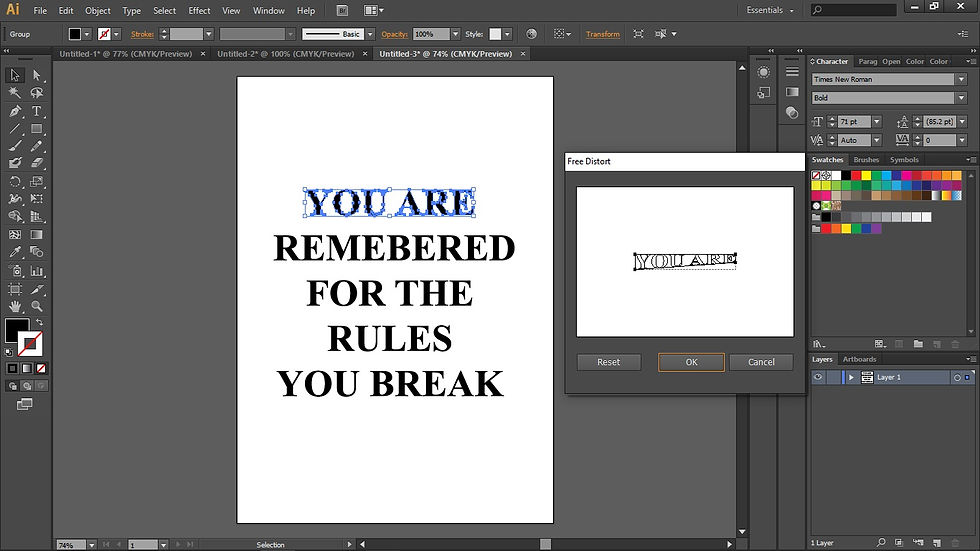Screen dimensions: 980x551
Task: Open the Bold font style dropdown
Action: [959, 98]
